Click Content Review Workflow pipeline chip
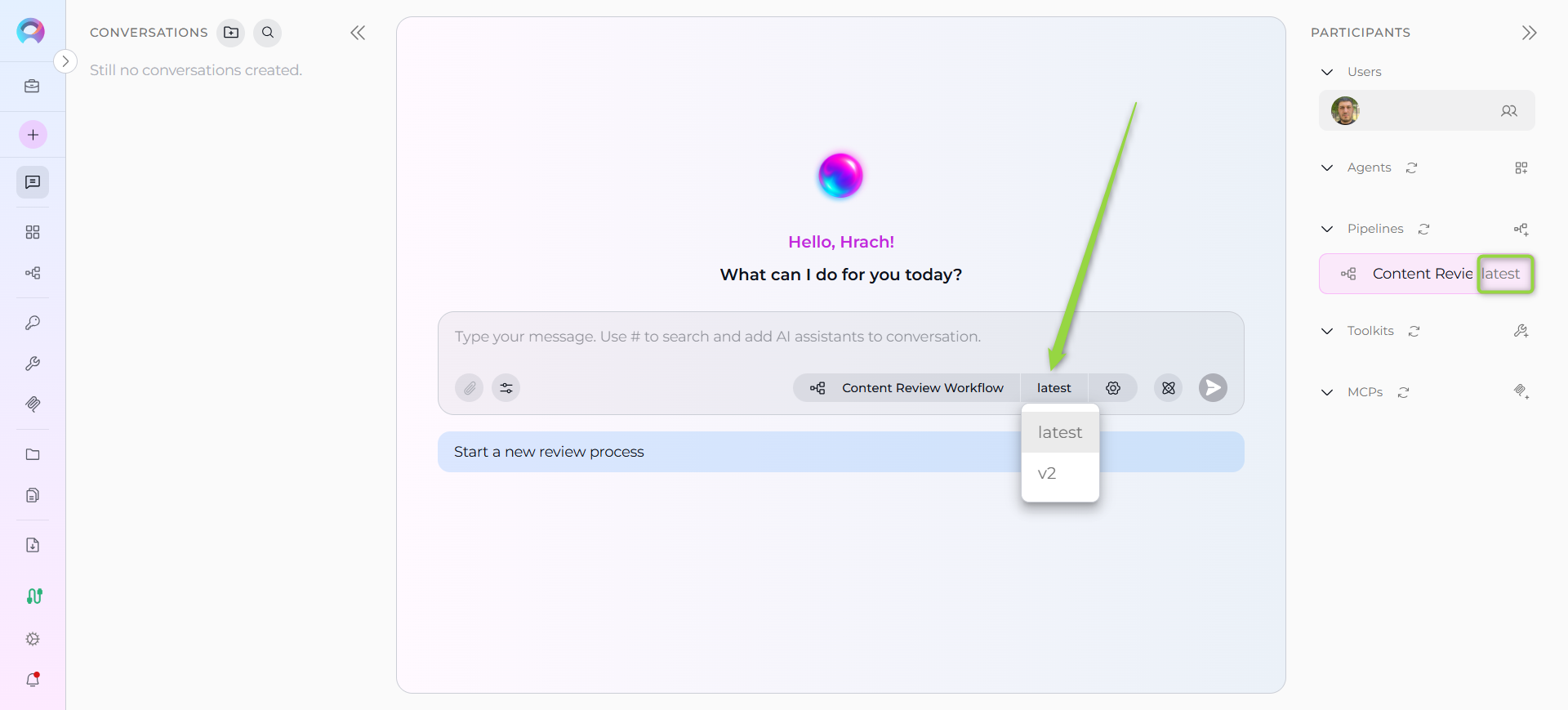This screenshot has width=1568, height=710. click(x=906, y=388)
